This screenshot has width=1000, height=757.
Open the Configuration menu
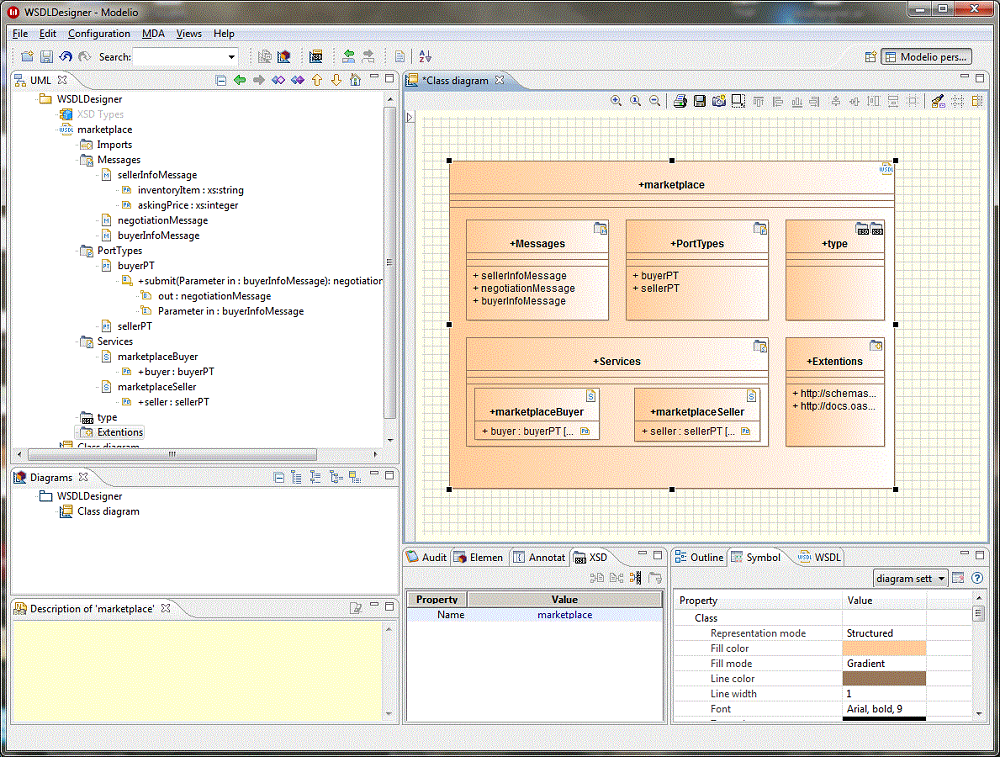99,34
